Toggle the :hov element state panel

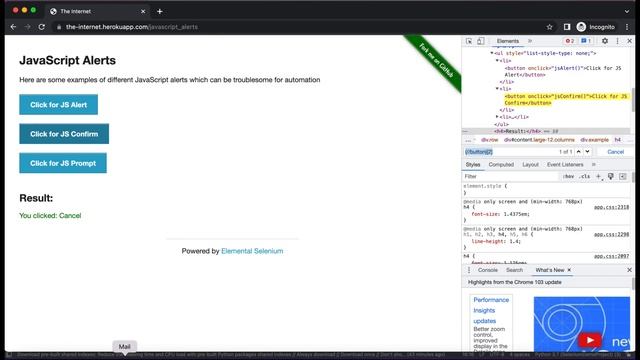coord(568,176)
